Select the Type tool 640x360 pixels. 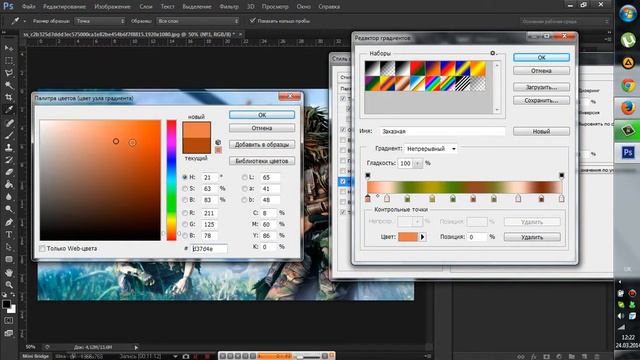(9, 234)
